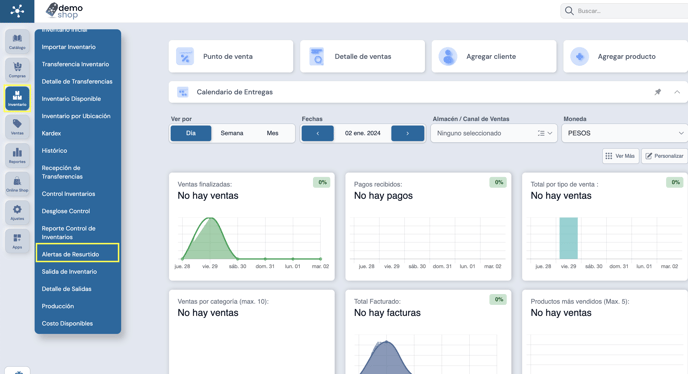
Task: Open the Ajustes gear icon
Action: (x=17, y=212)
